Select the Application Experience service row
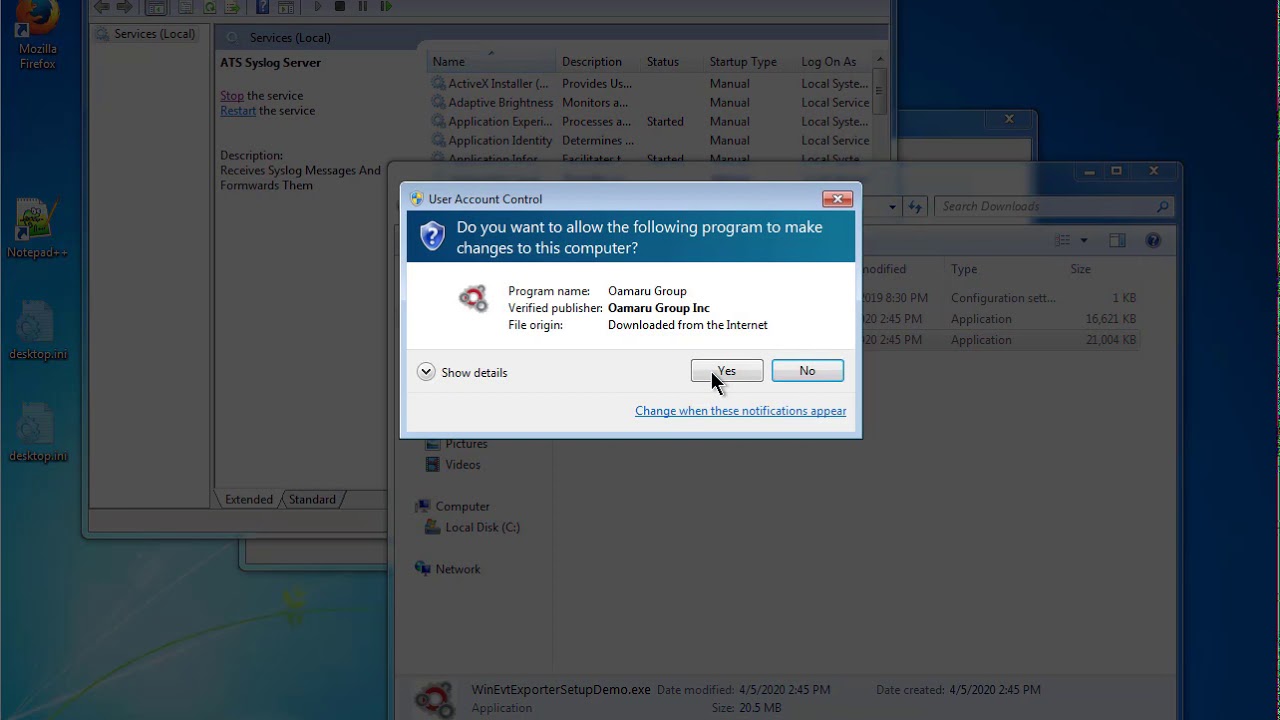 [x=650, y=122]
